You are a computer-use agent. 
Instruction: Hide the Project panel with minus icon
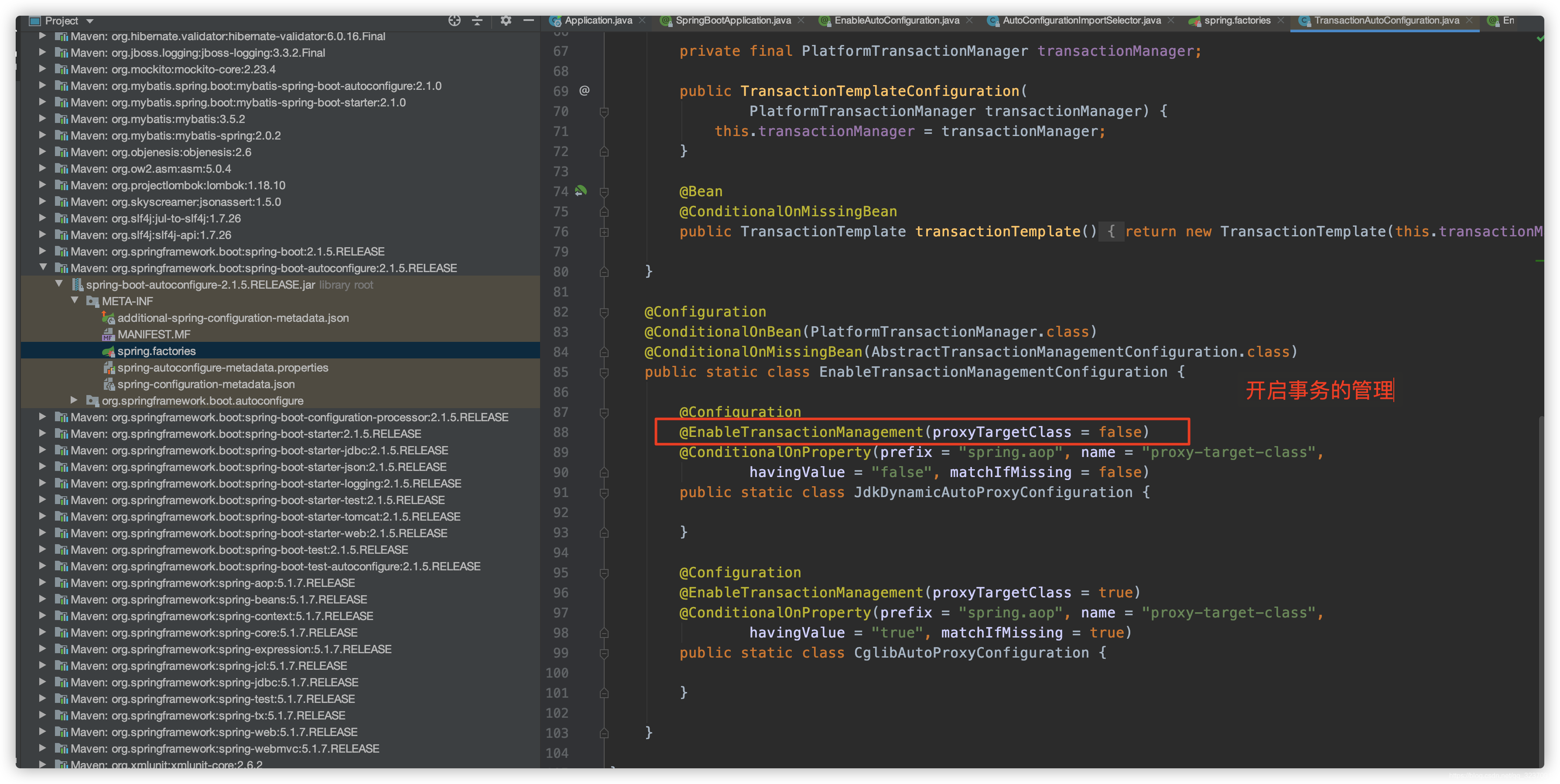point(528,20)
